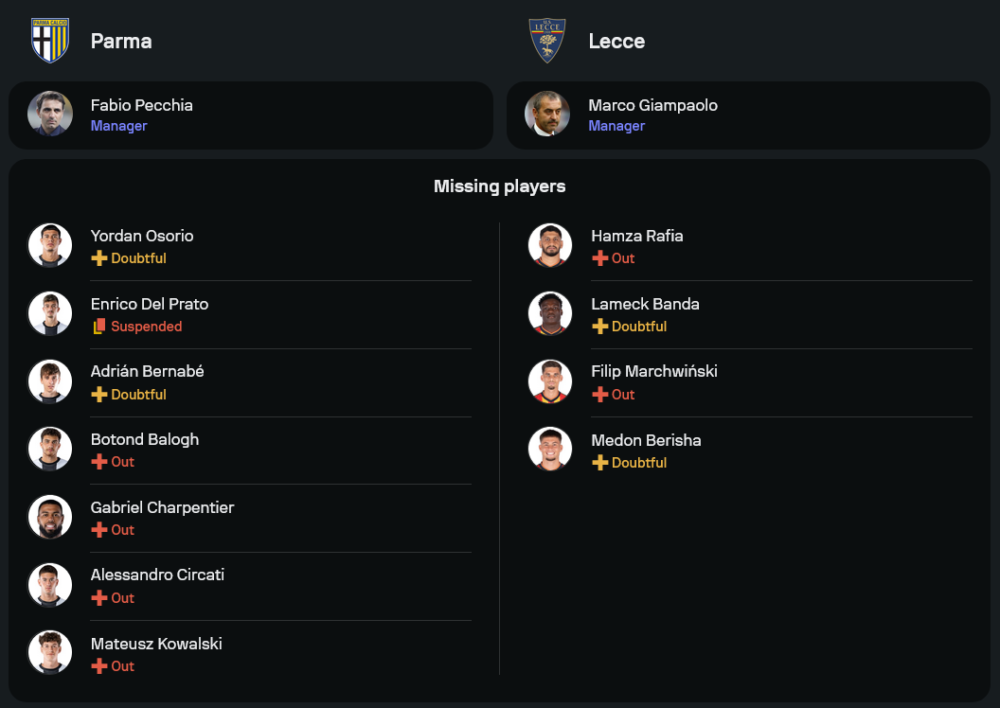Click the yellow doubtful icon for Bernabé

[x=99, y=395]
